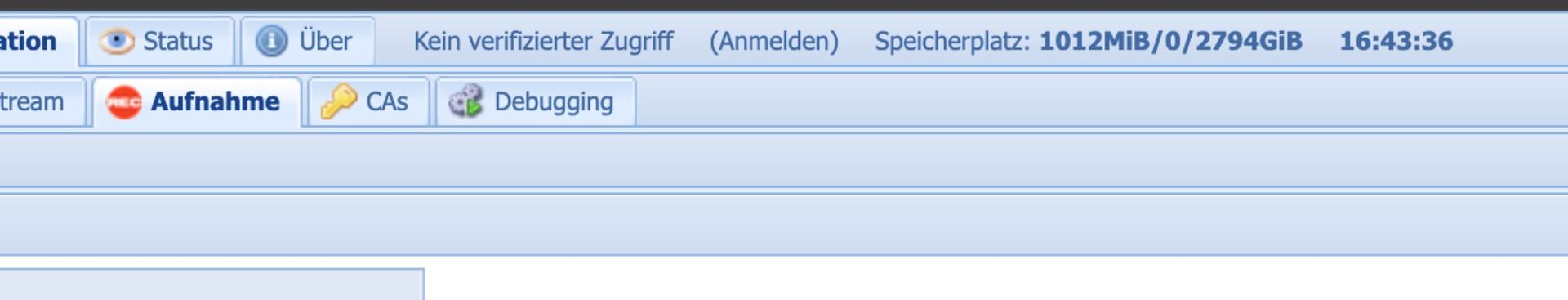
Task: Click the eye icon on Status tab
Action: (x=116, y=41)
